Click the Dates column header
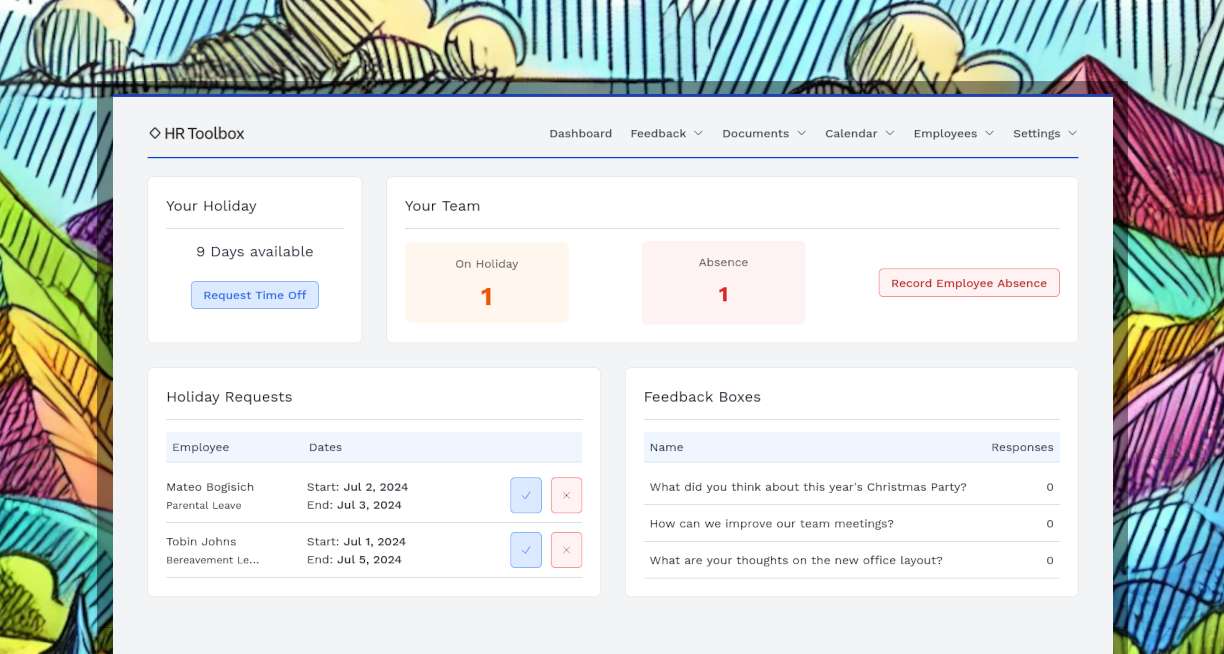 click(325, 447)
